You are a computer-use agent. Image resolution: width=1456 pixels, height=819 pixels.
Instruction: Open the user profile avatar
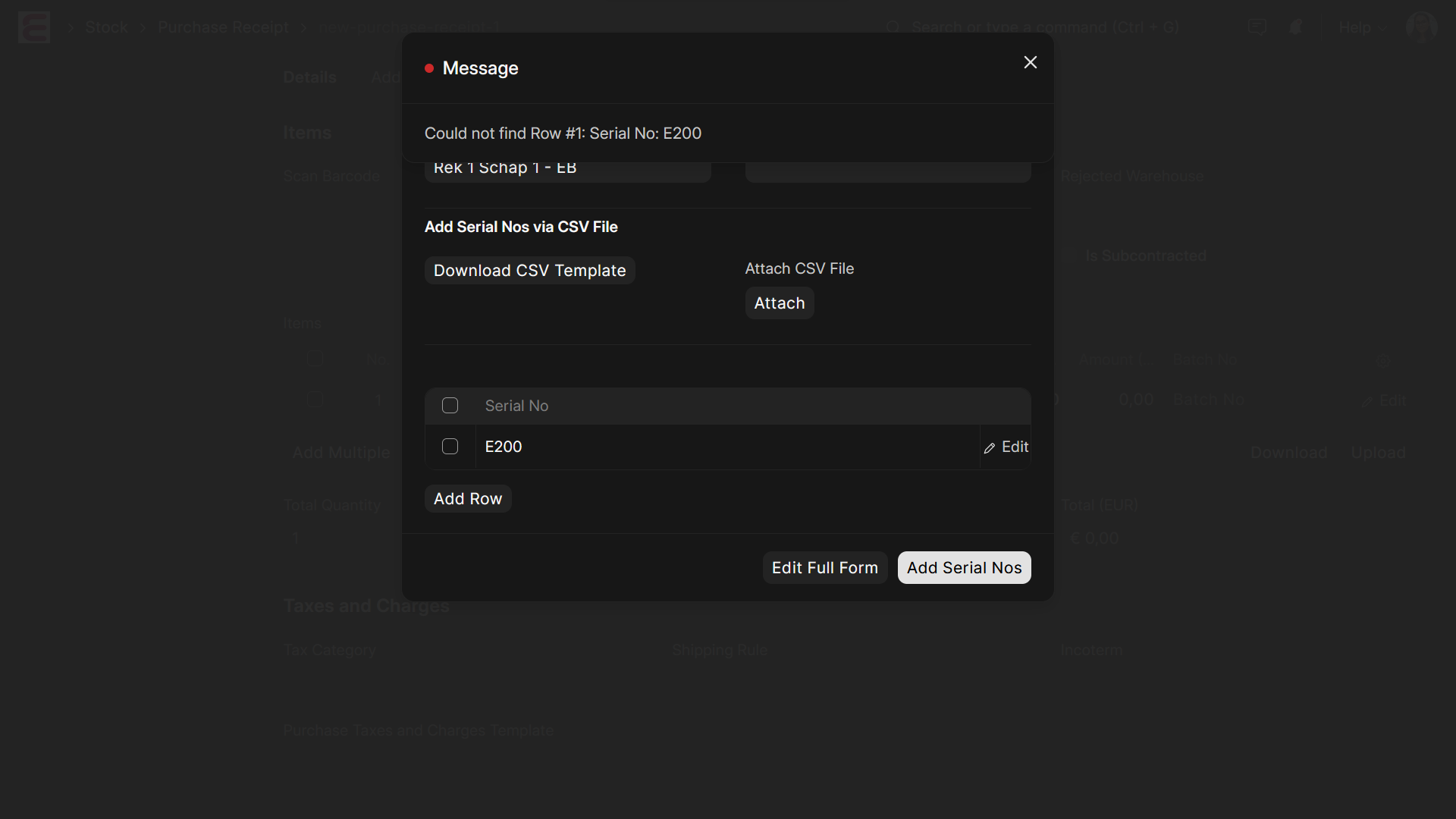[1422, 27]
